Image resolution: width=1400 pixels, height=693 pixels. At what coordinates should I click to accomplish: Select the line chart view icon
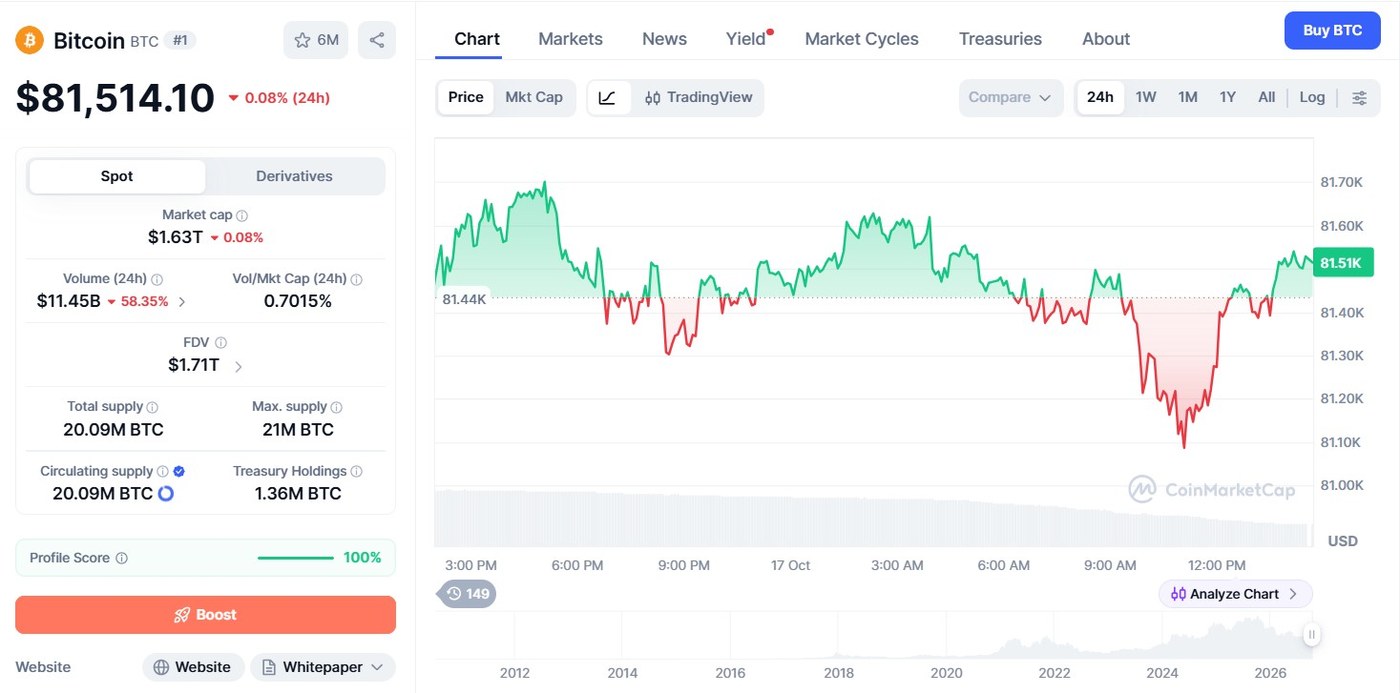(608, 98)
